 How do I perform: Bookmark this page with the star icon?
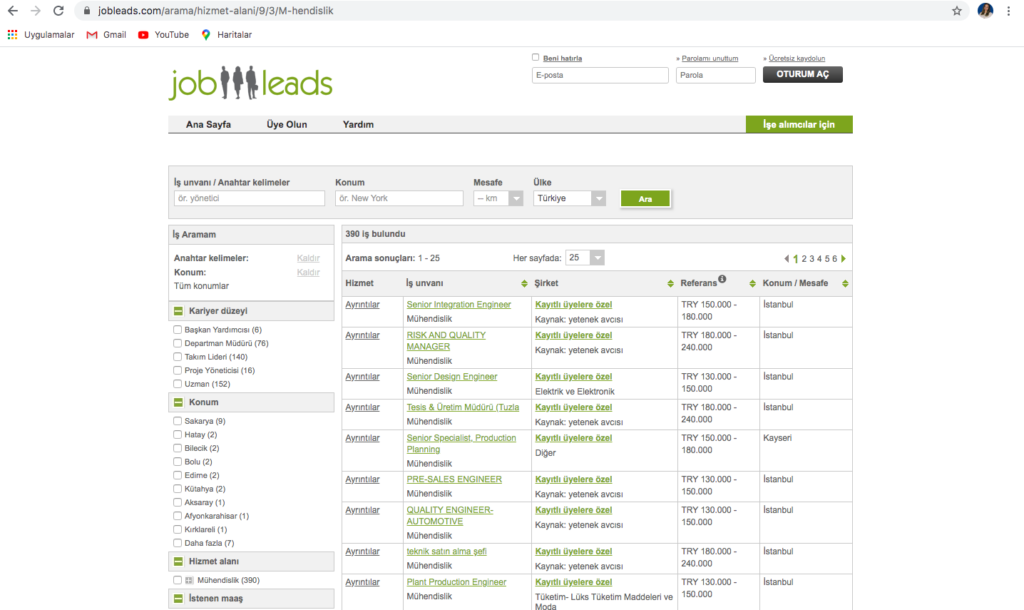[x=957, y=11]
